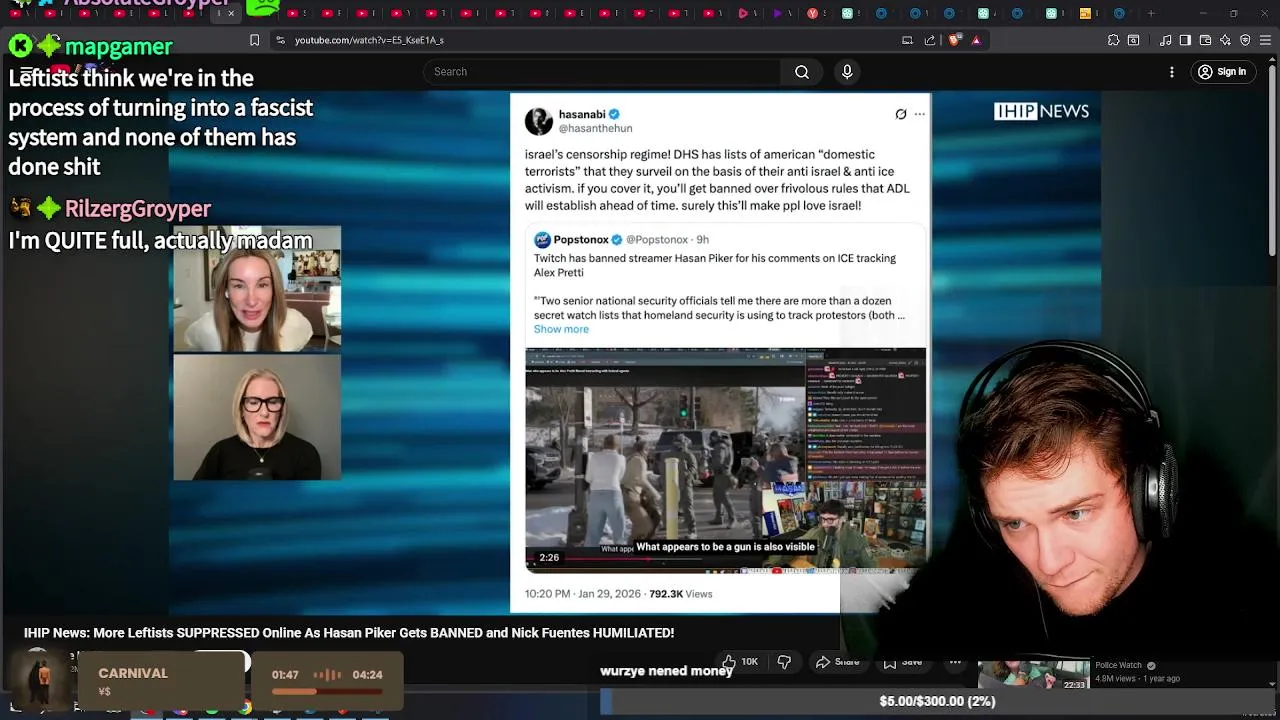Click the YouTube search magnifier button
1280x720 pixels.
[x=802, y=72]
